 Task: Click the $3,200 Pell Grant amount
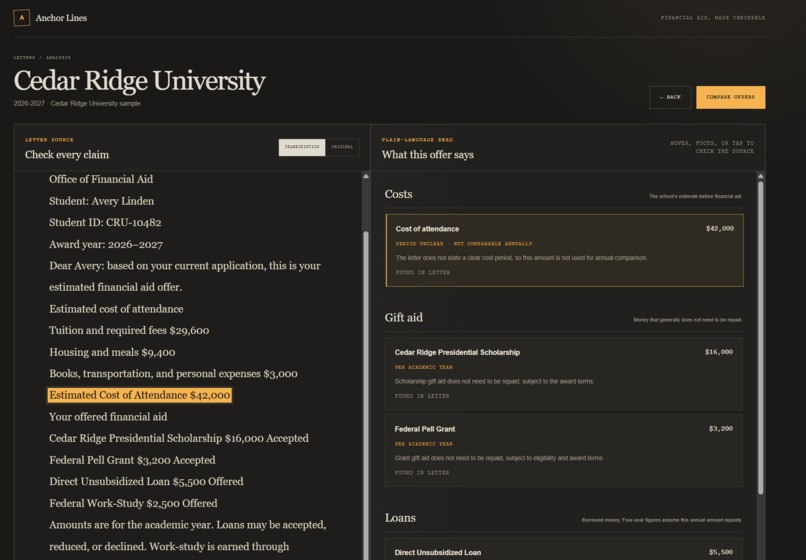(x=721, y=428)
